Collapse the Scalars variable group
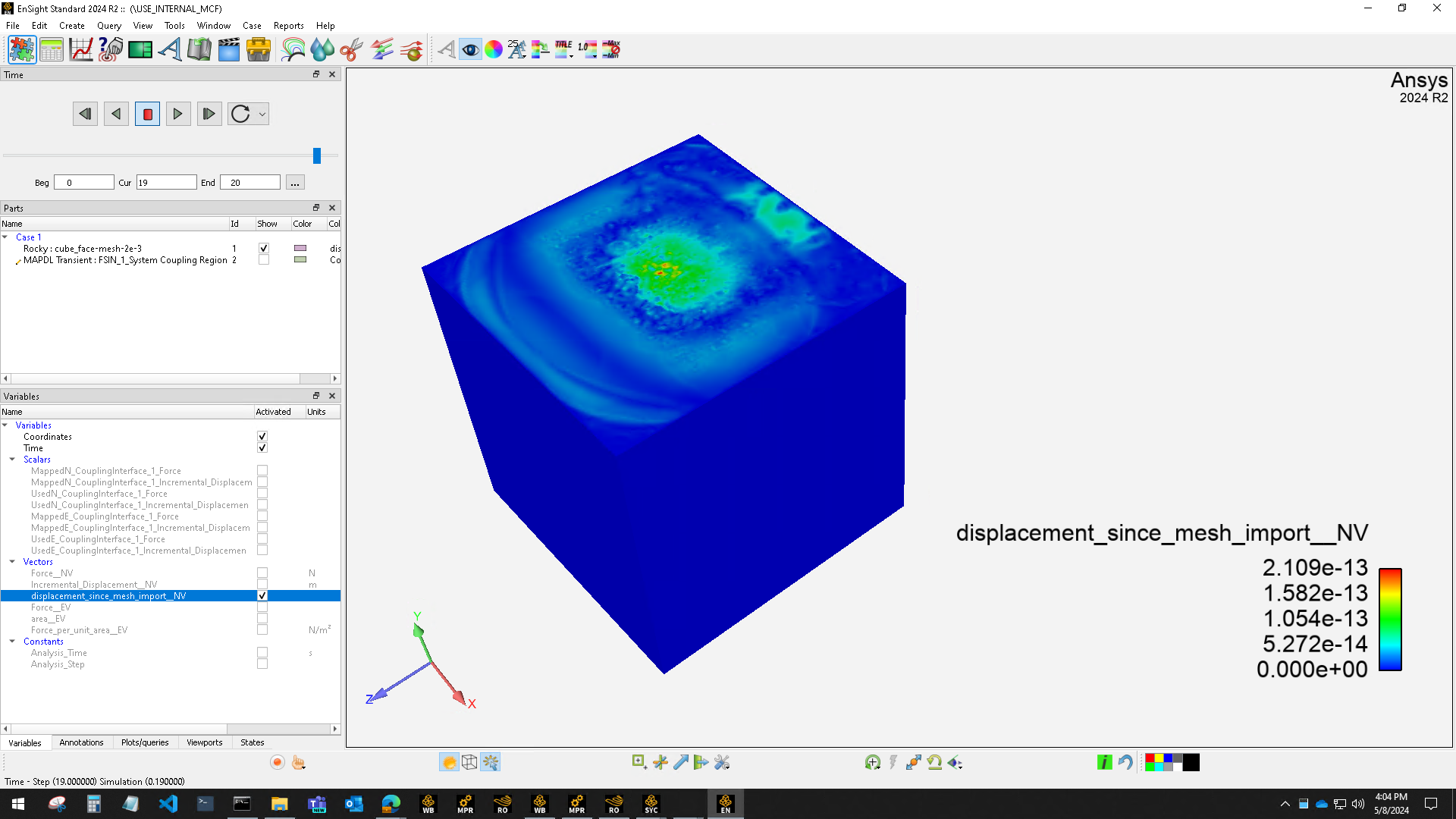The width and height of the screenshot is (1456, 819). pyautogui.click(x=12, y=460)
